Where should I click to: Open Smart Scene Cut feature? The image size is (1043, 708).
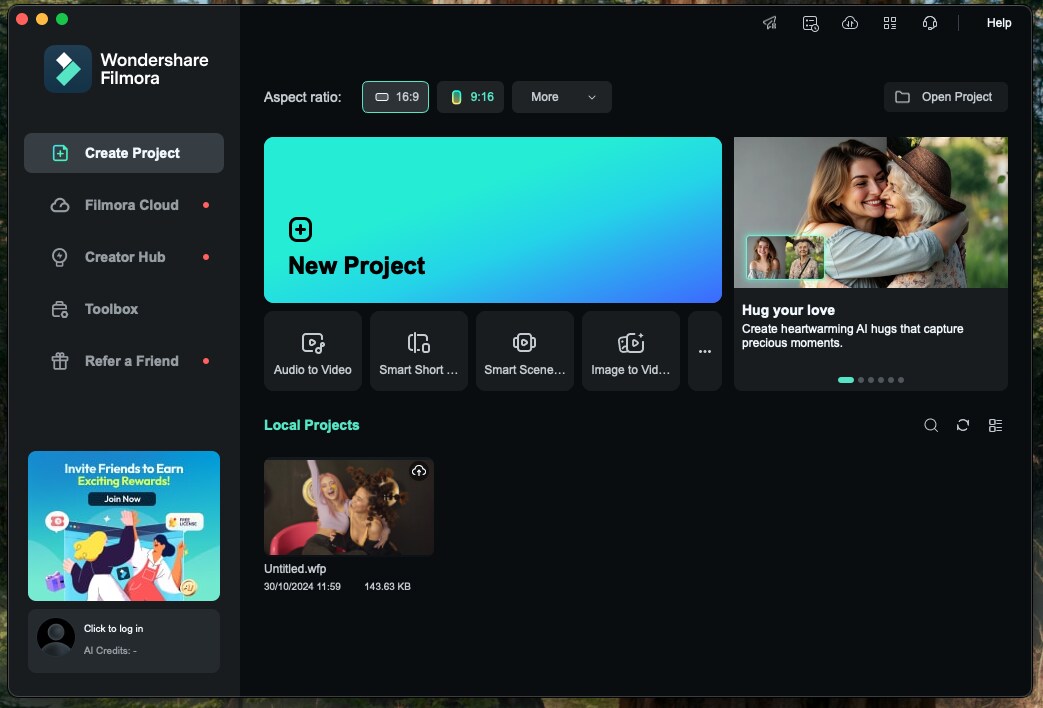525,351
